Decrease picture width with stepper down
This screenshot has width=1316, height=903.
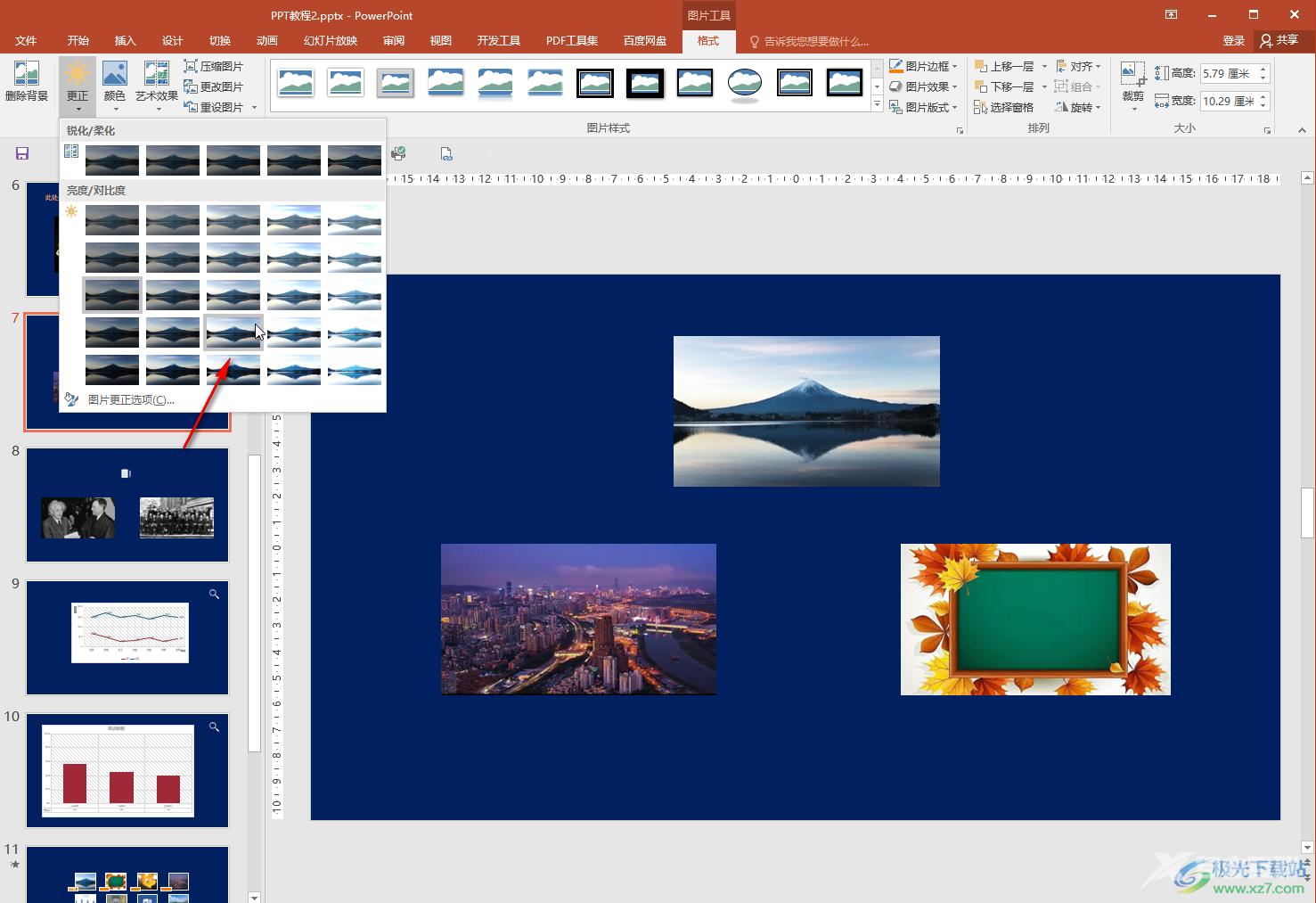(1263, 106)
